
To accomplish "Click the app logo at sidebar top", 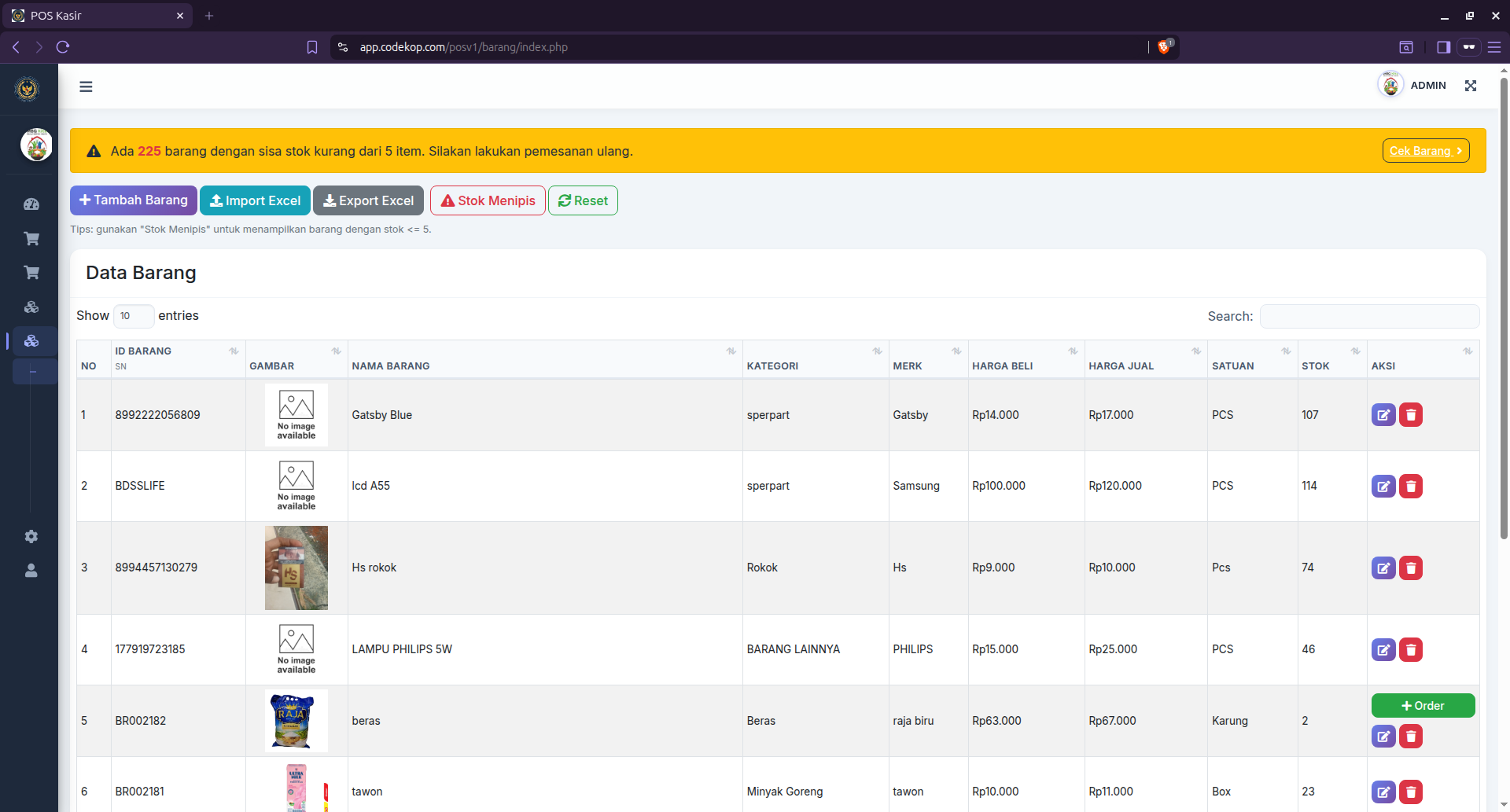I will pos(28,89).
